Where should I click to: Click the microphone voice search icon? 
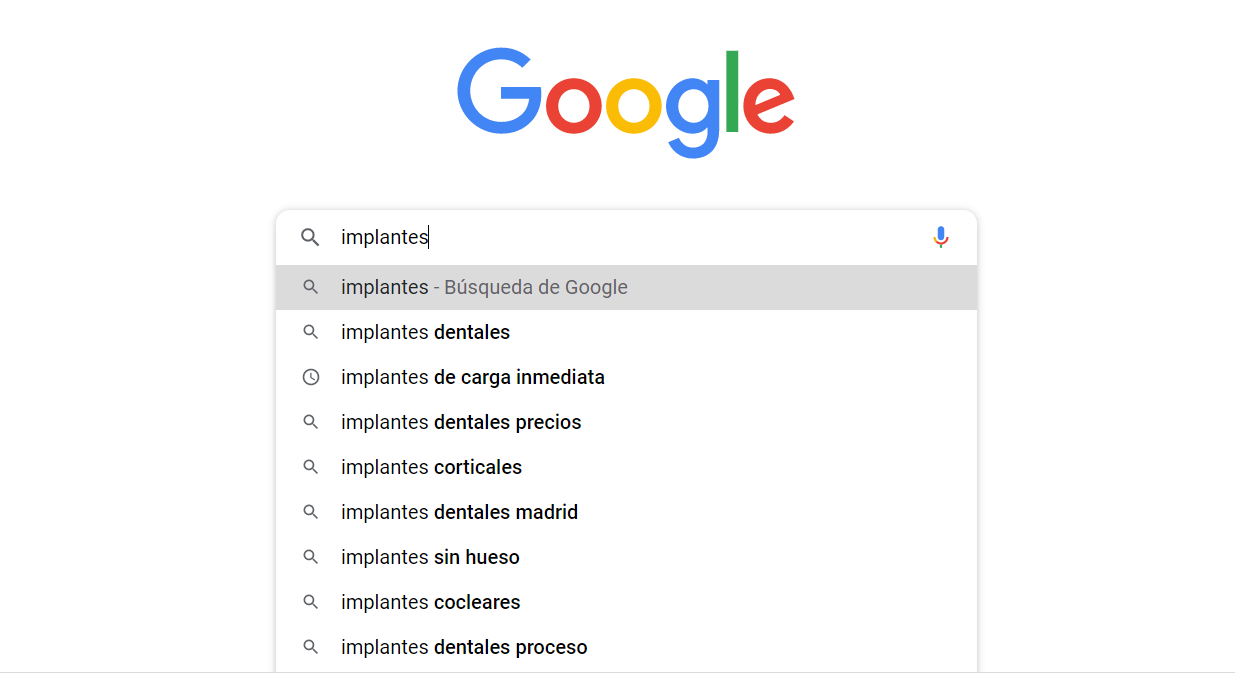coord(940,237)
